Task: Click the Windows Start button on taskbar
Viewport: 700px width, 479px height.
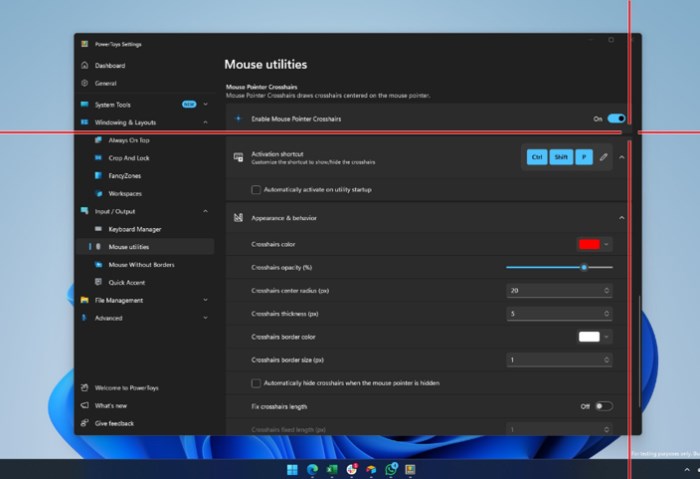Action: [x=292, y=469]
